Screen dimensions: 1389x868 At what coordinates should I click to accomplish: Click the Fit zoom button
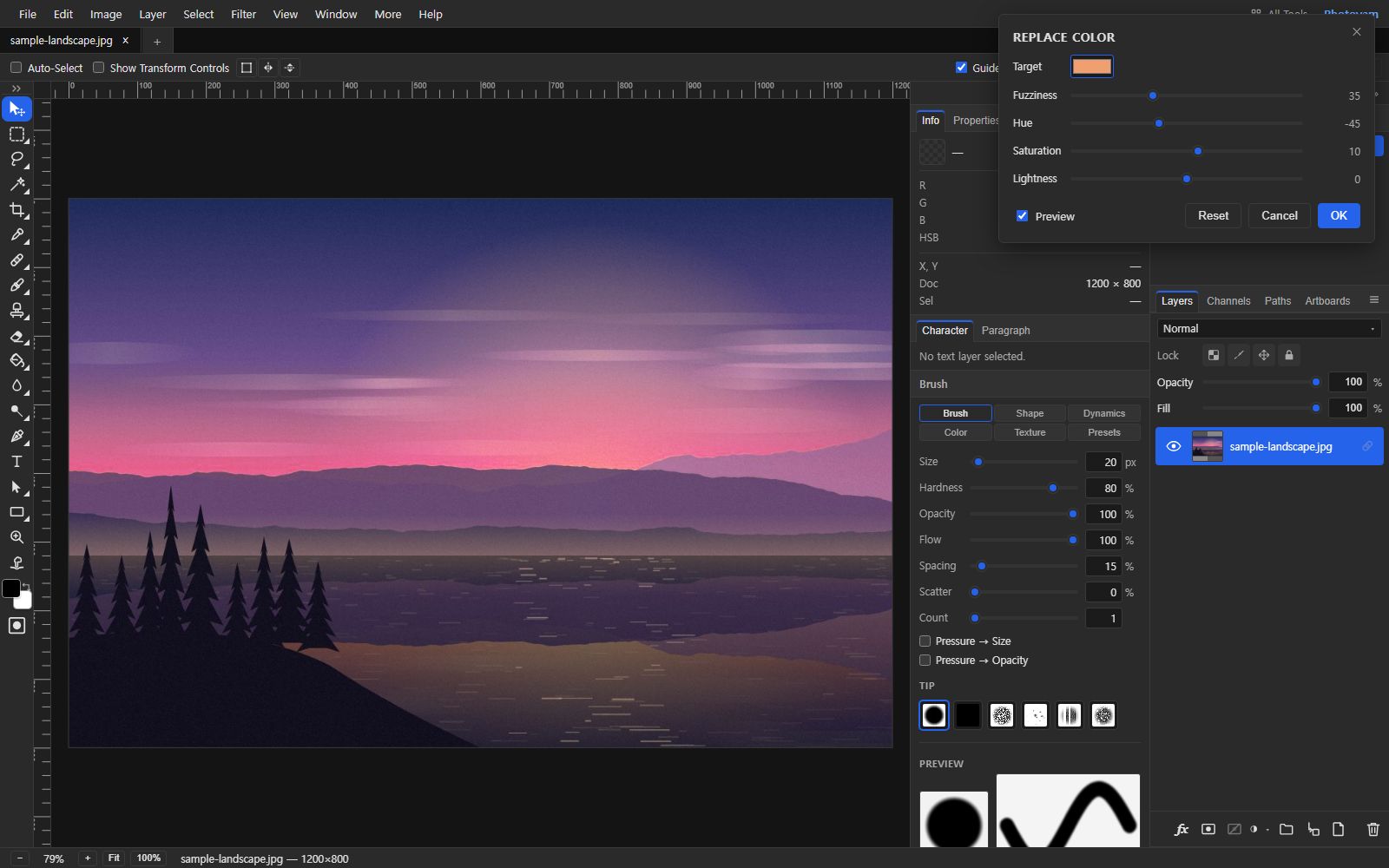tap(114, 858)
